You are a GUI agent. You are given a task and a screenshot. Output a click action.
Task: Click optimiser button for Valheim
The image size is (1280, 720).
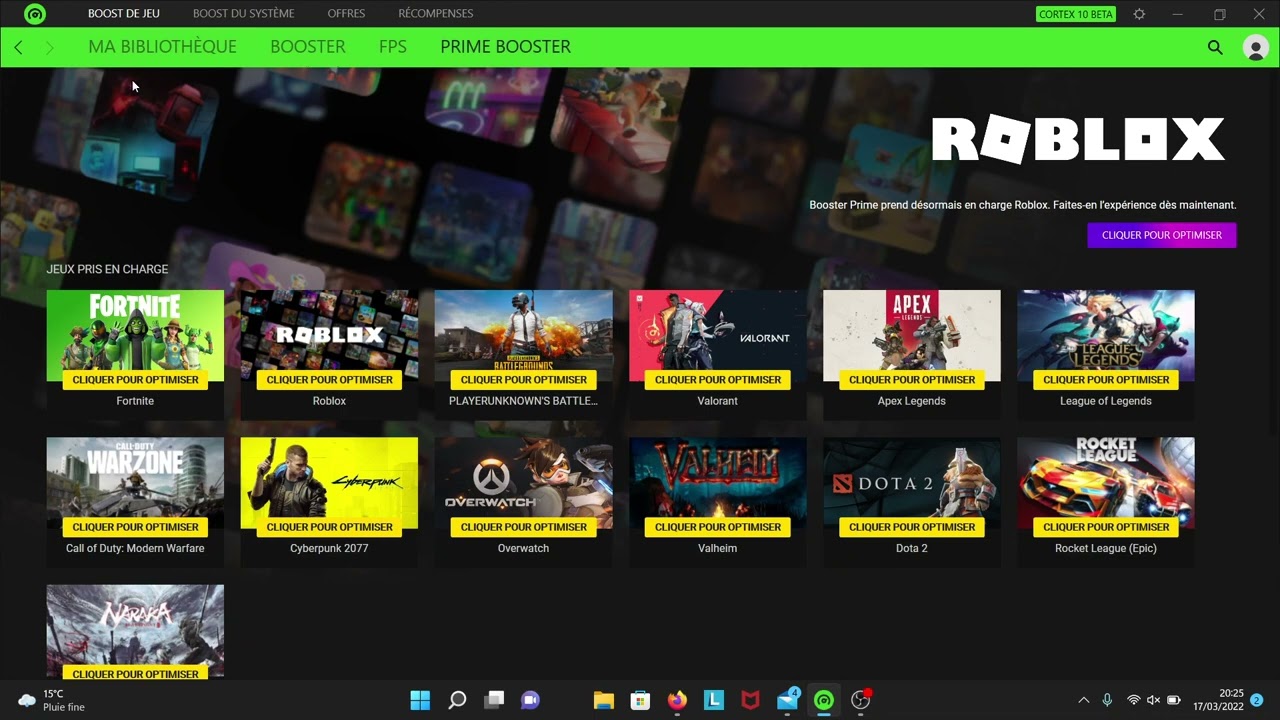click(718, 527)
